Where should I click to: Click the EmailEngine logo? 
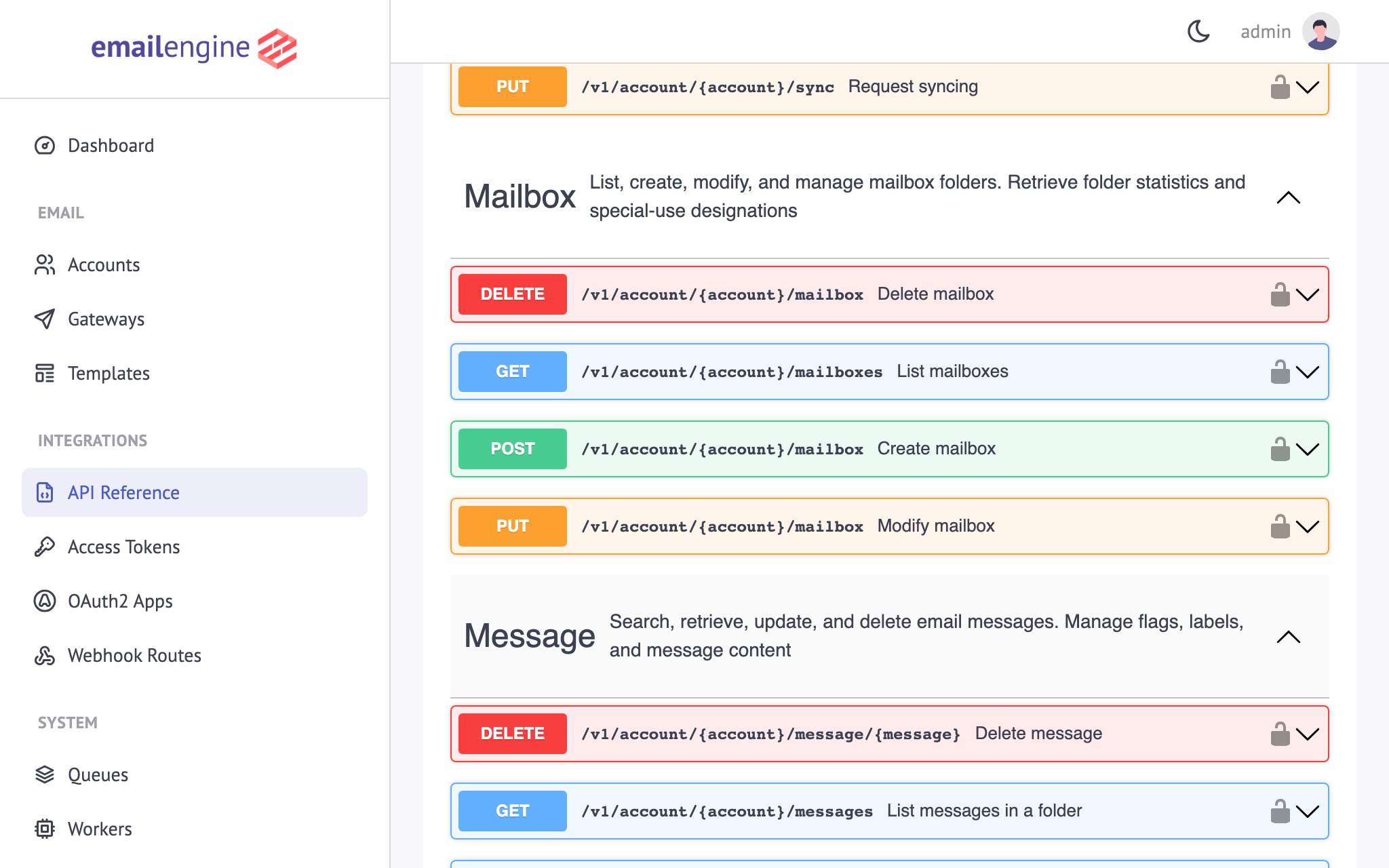pyautogui.click(x=194, y=48)
